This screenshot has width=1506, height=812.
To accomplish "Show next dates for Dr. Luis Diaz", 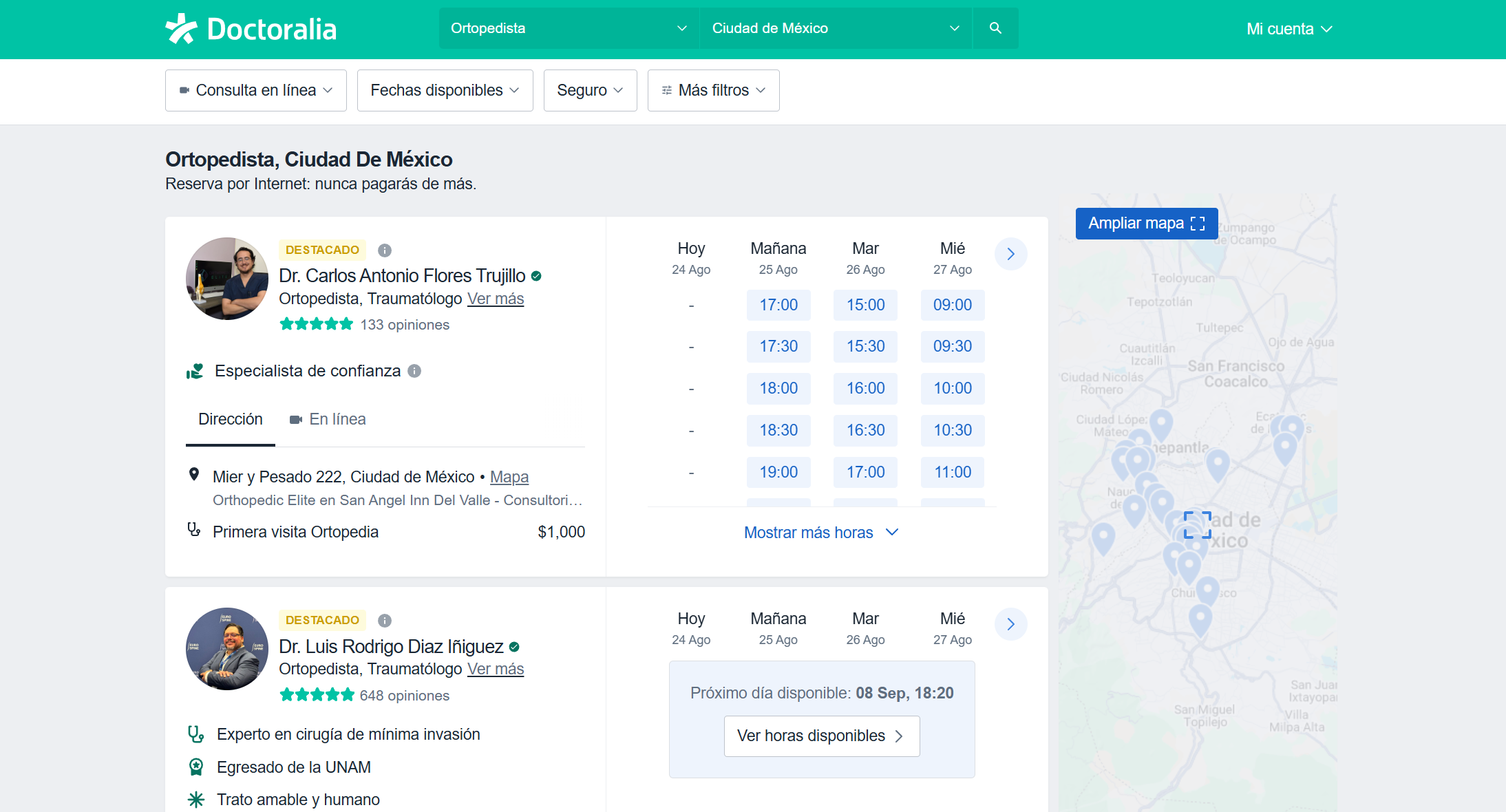I will (1010, 624).
